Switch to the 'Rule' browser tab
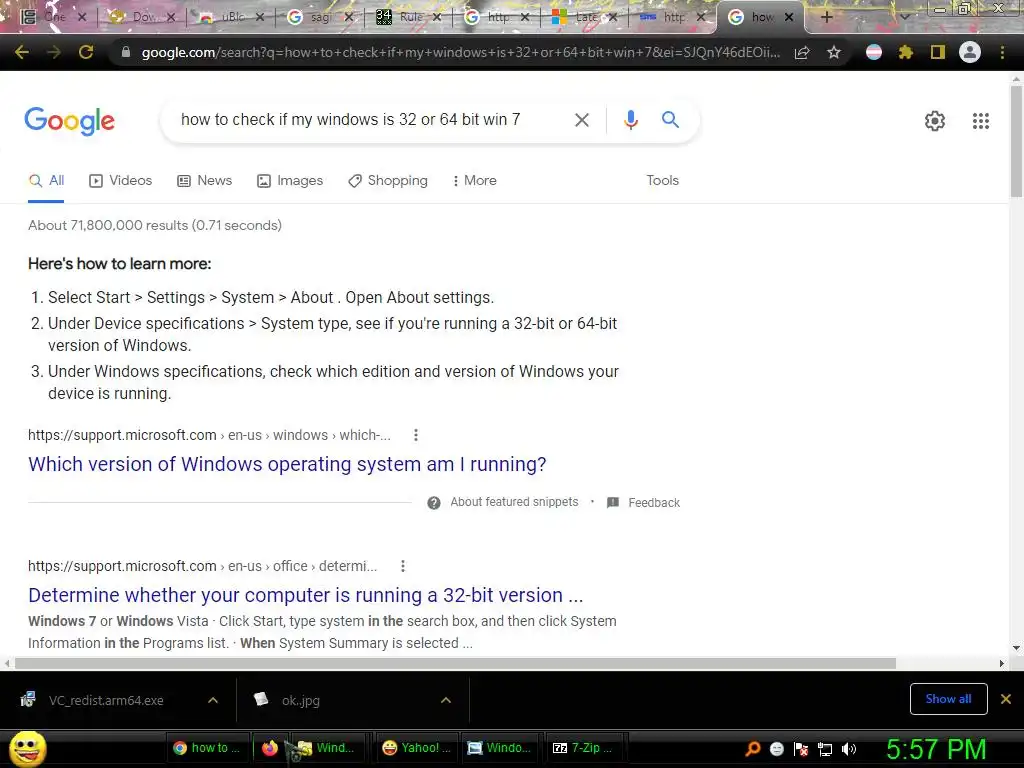The width and height of the screenshot is (1024, 768). pos(409,17)
